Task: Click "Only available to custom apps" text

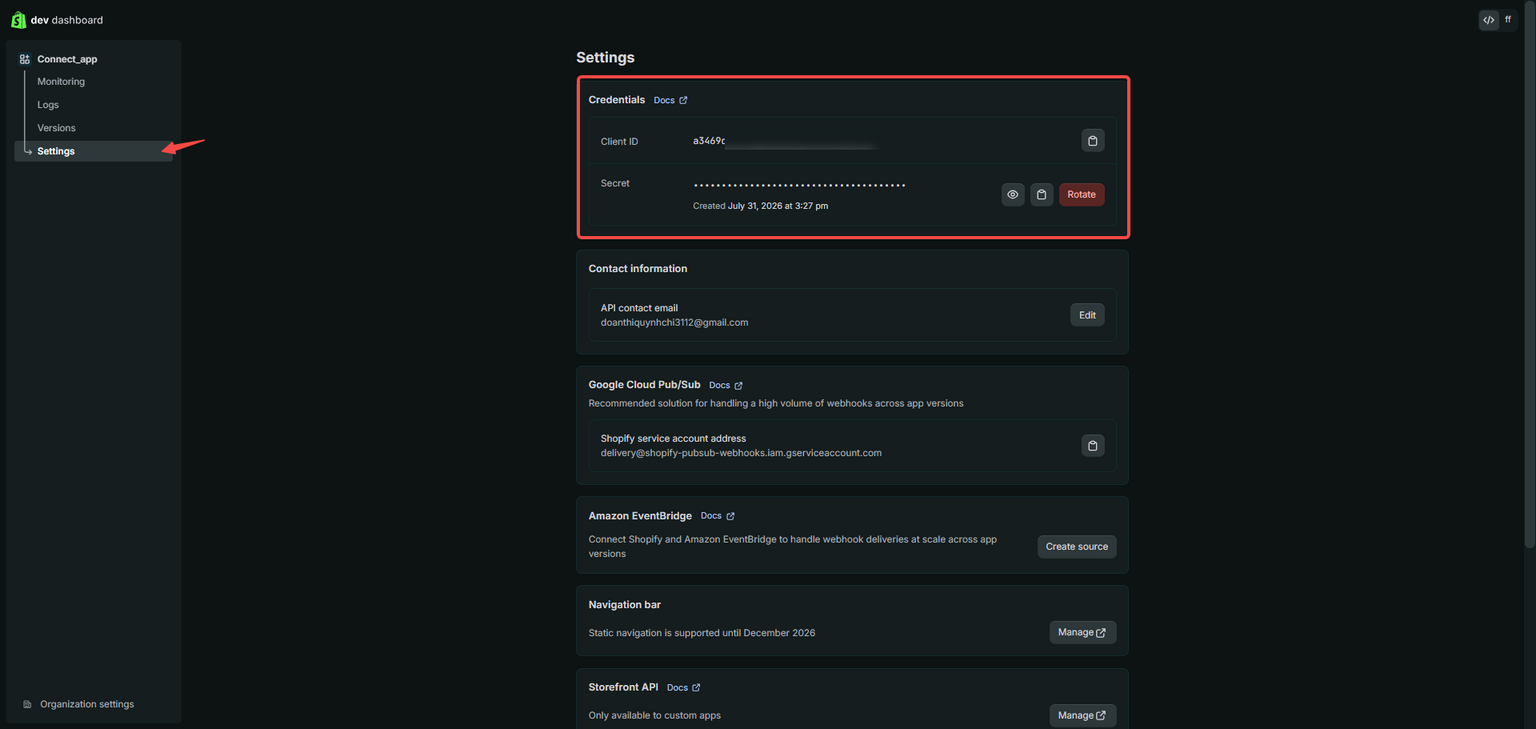Action: tap(655, 716)
